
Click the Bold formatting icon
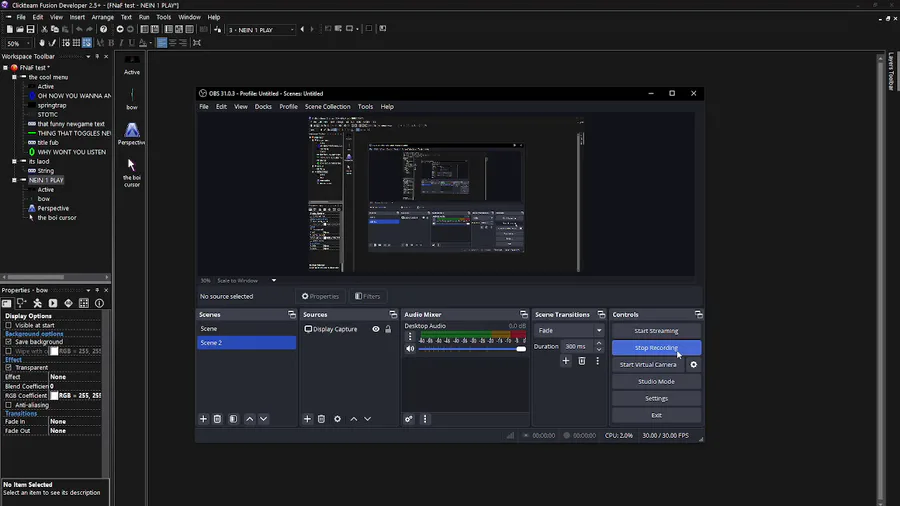(x=111, y=43)
